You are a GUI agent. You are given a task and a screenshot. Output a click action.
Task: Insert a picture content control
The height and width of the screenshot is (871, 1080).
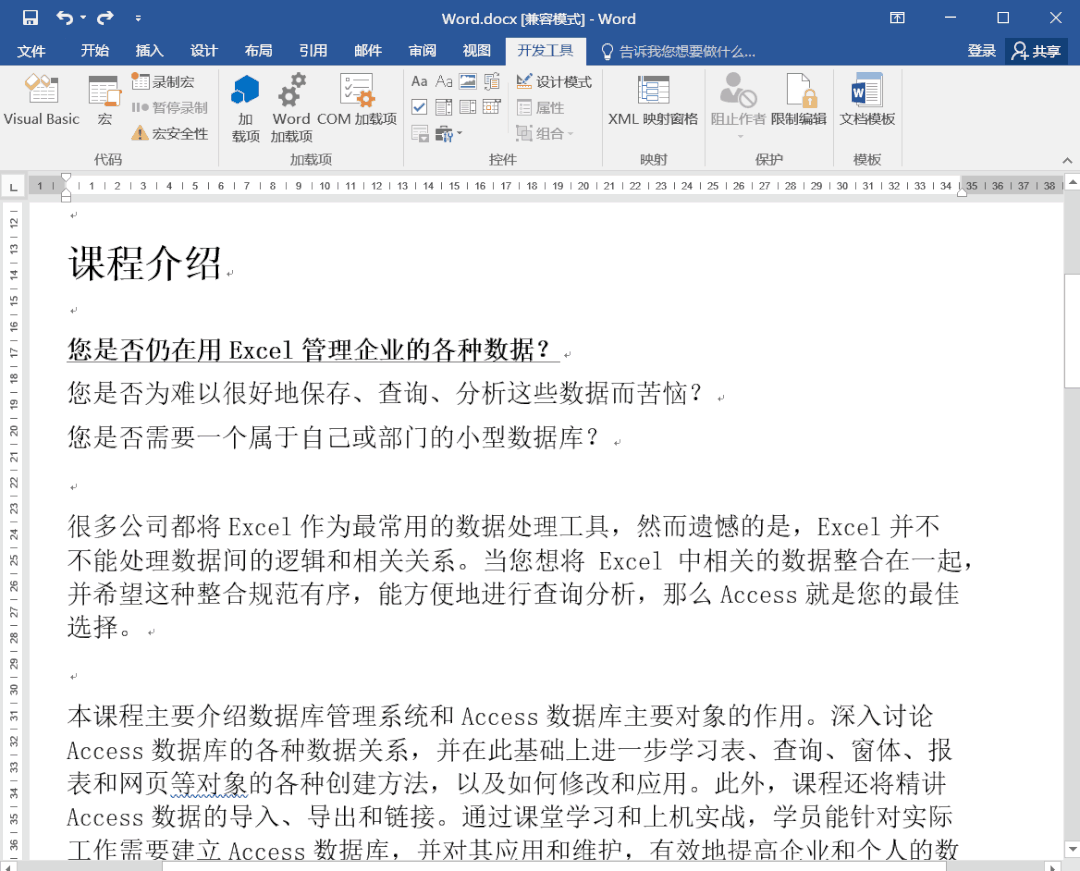[468, 82]
